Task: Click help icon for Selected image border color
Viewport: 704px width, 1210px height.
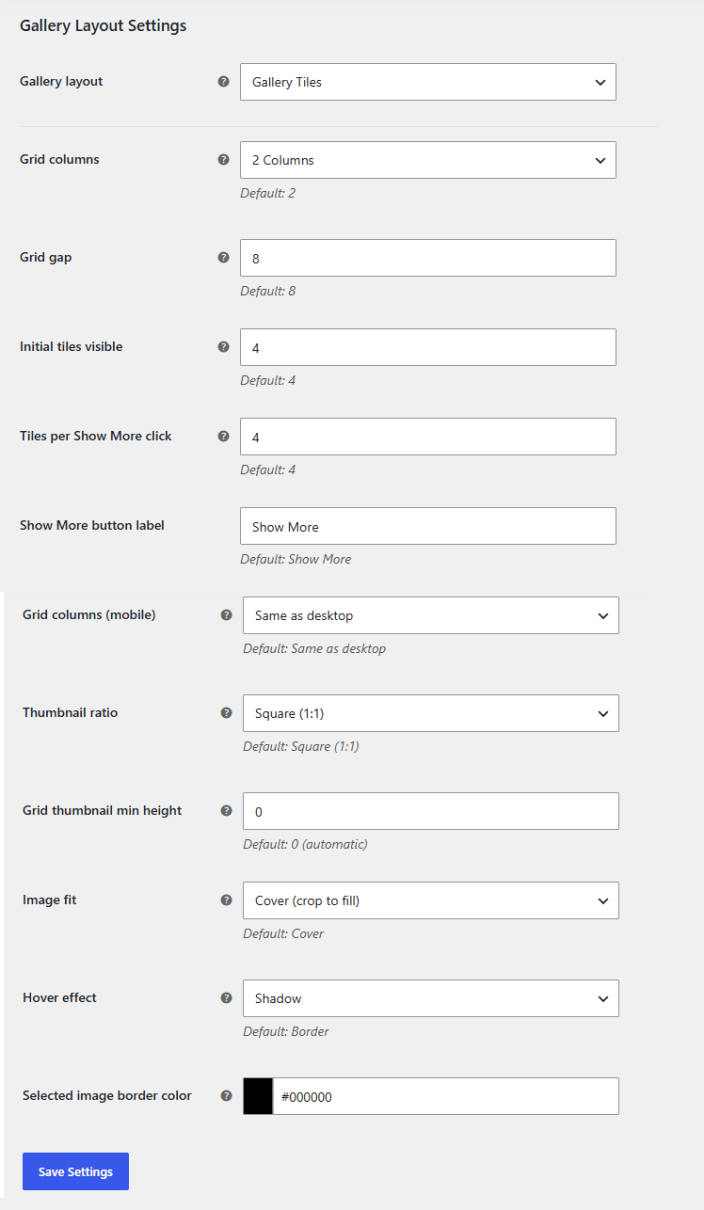Action: [226, 1096]
